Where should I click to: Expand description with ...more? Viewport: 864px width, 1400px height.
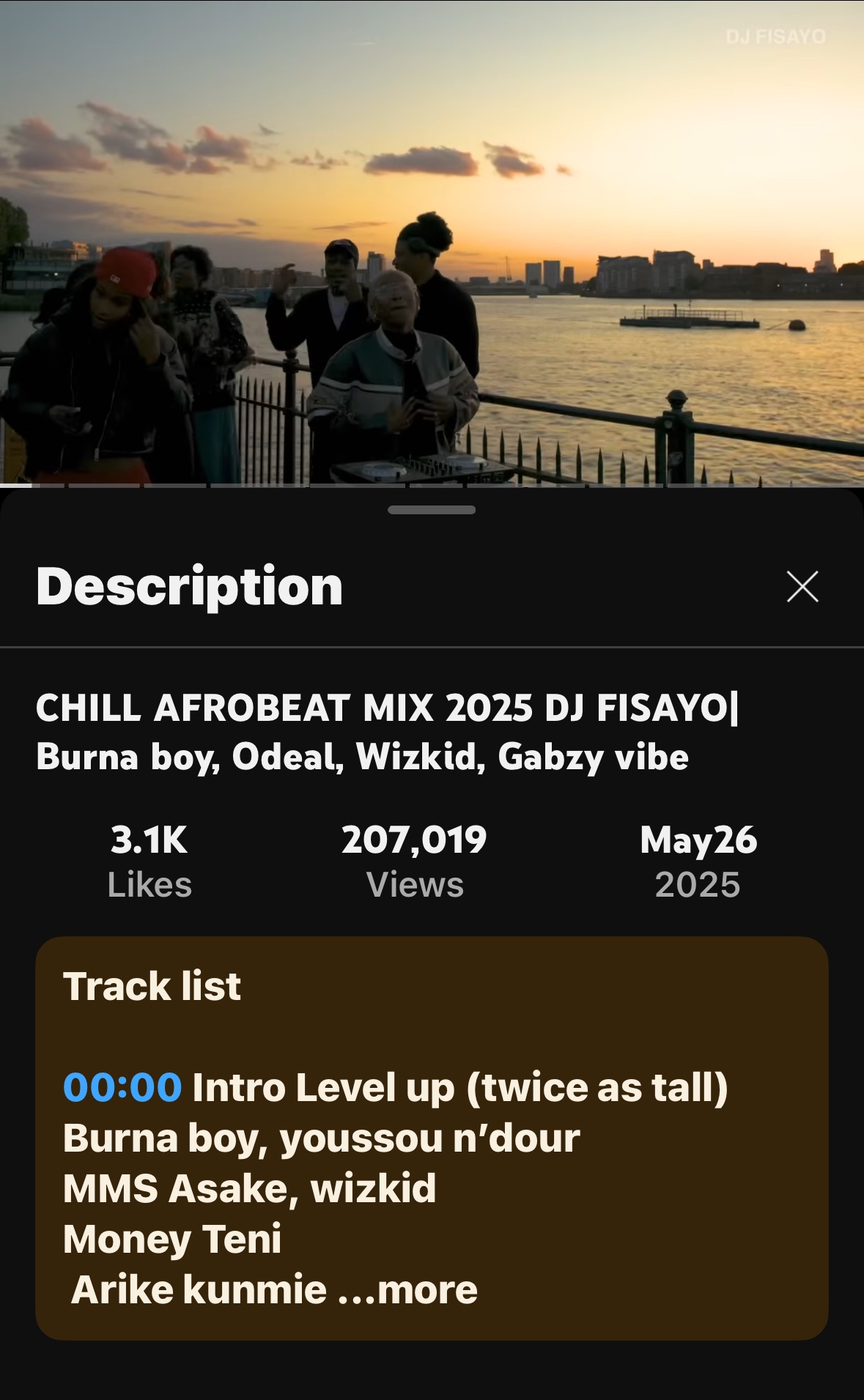coord(407,1289)
